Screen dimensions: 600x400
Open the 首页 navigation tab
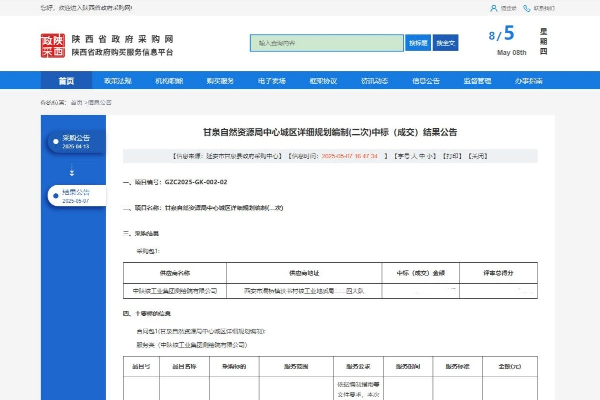[66, 81]
